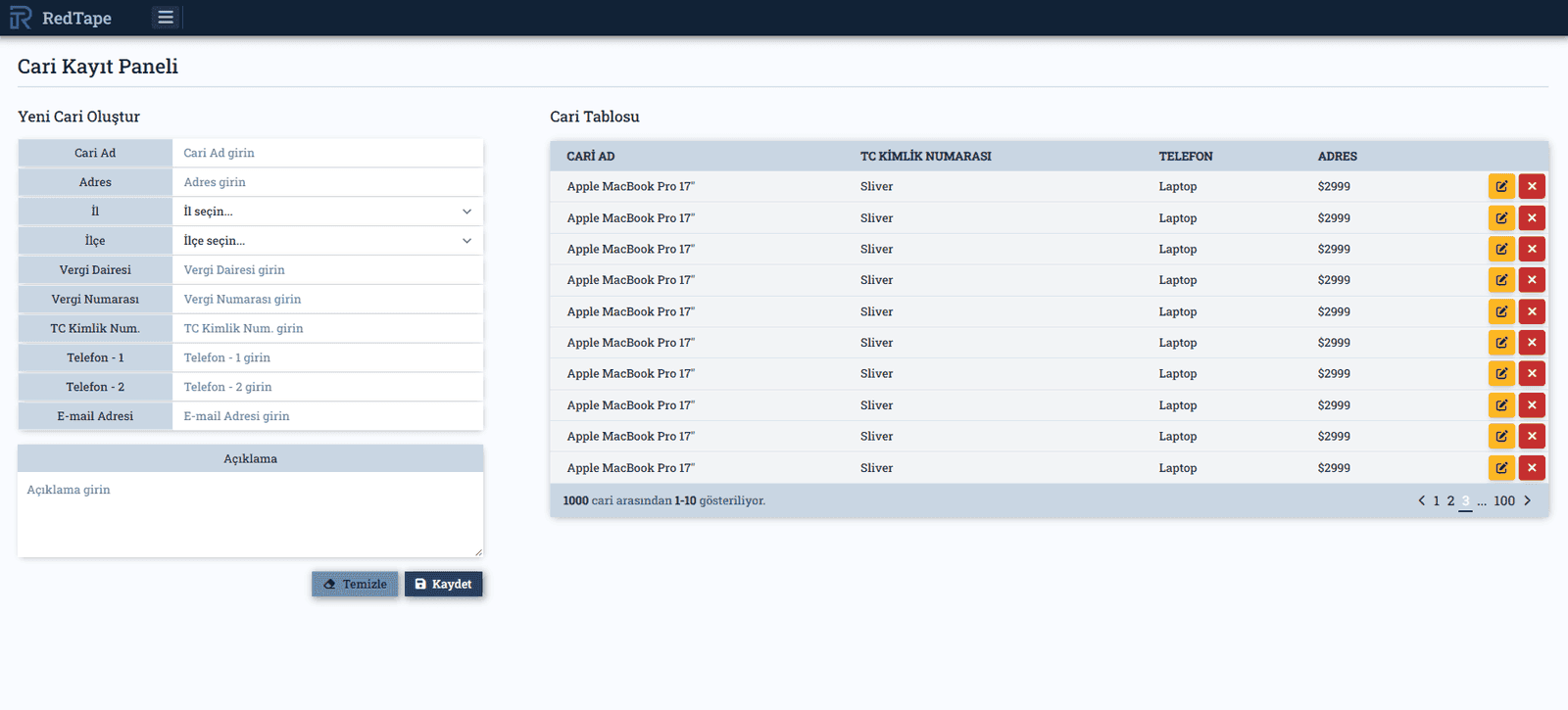Image resolution: width=1568 pixels, height=710 pixels.
Task: Click inside the Açıklama girin text area
Action: [250, 515]
